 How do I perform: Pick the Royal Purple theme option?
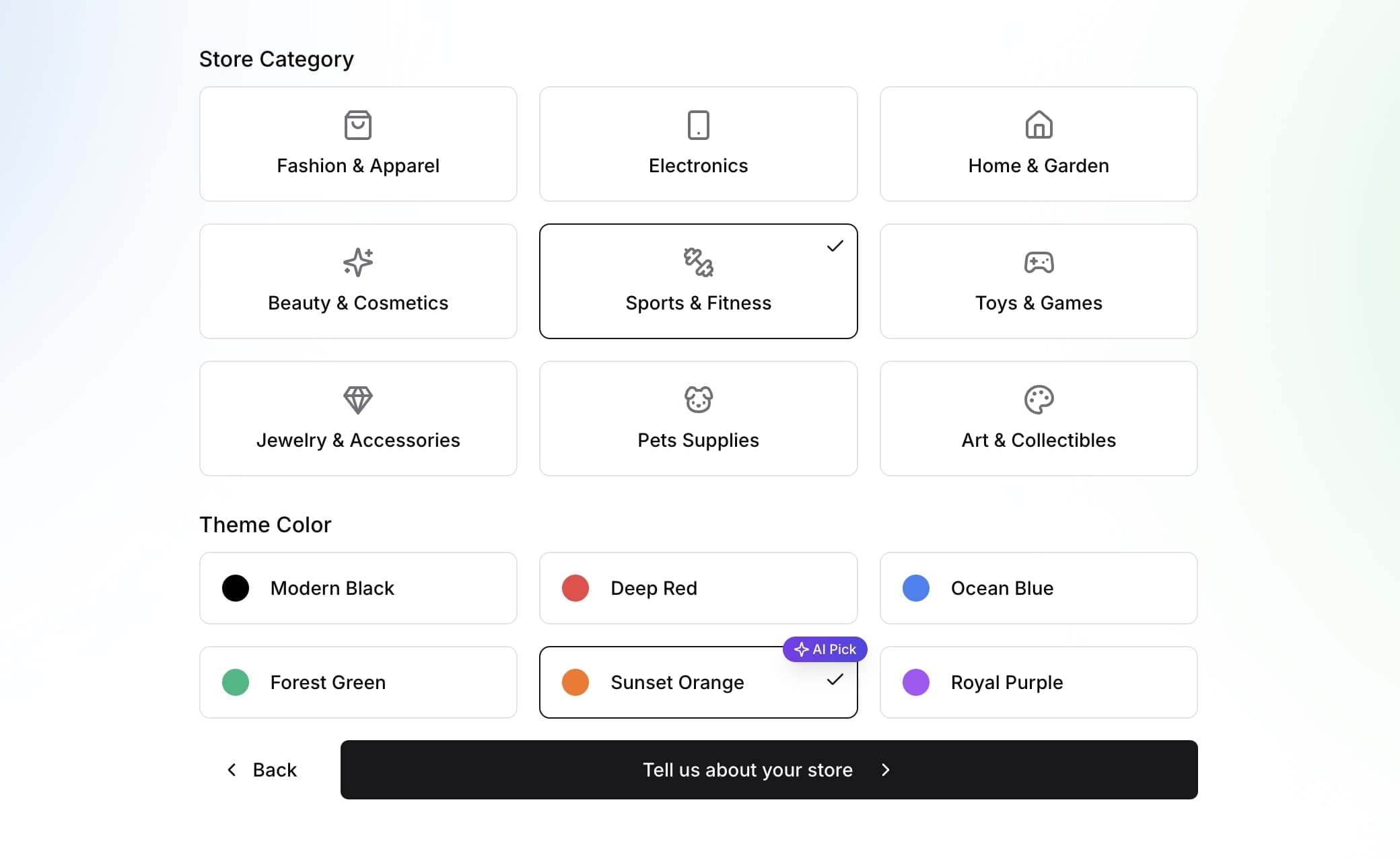1039,682
